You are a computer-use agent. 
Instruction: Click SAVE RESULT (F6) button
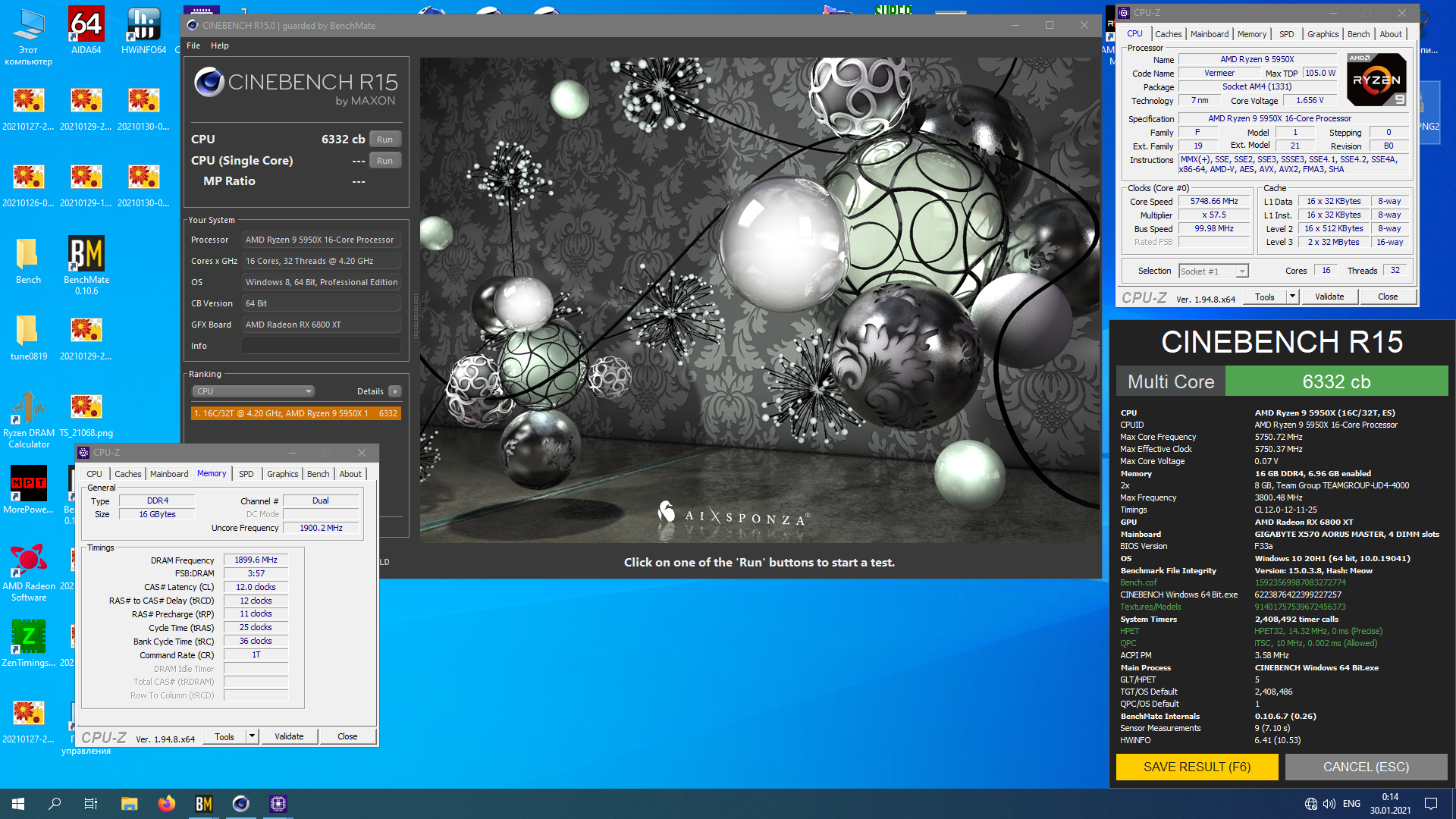pos(1197,767)
